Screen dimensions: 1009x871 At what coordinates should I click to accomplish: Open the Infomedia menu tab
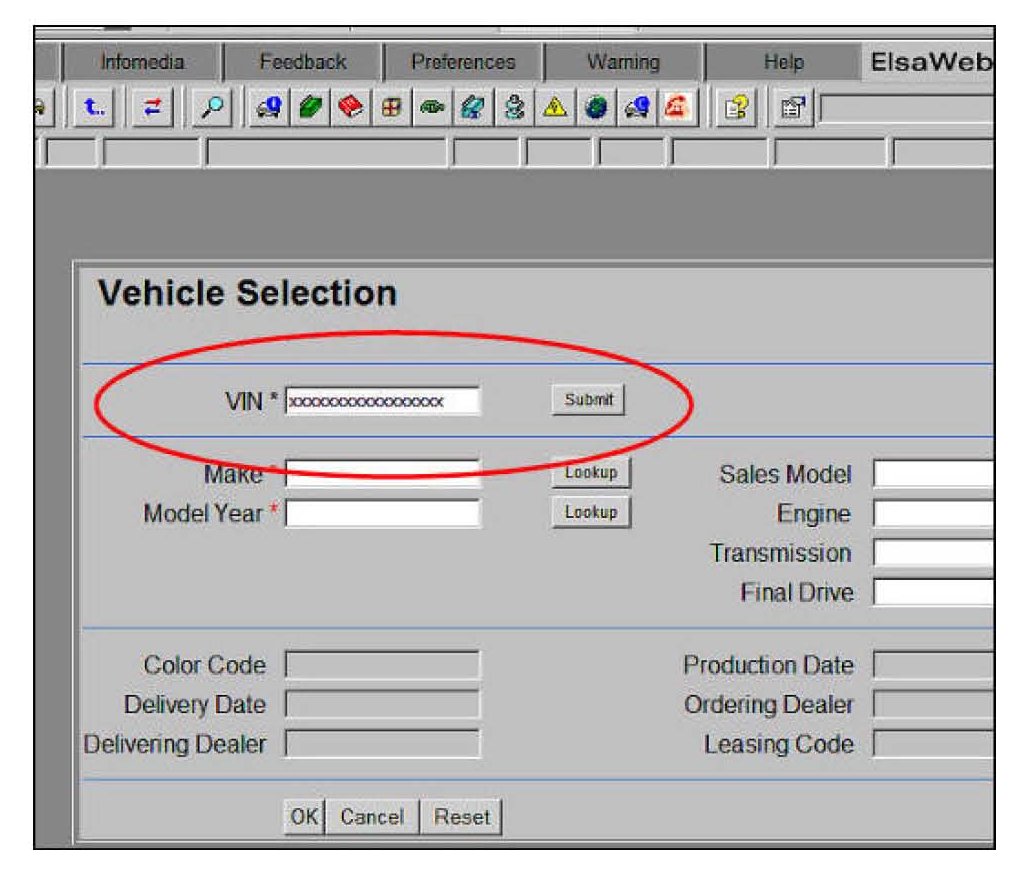[142, 62]
